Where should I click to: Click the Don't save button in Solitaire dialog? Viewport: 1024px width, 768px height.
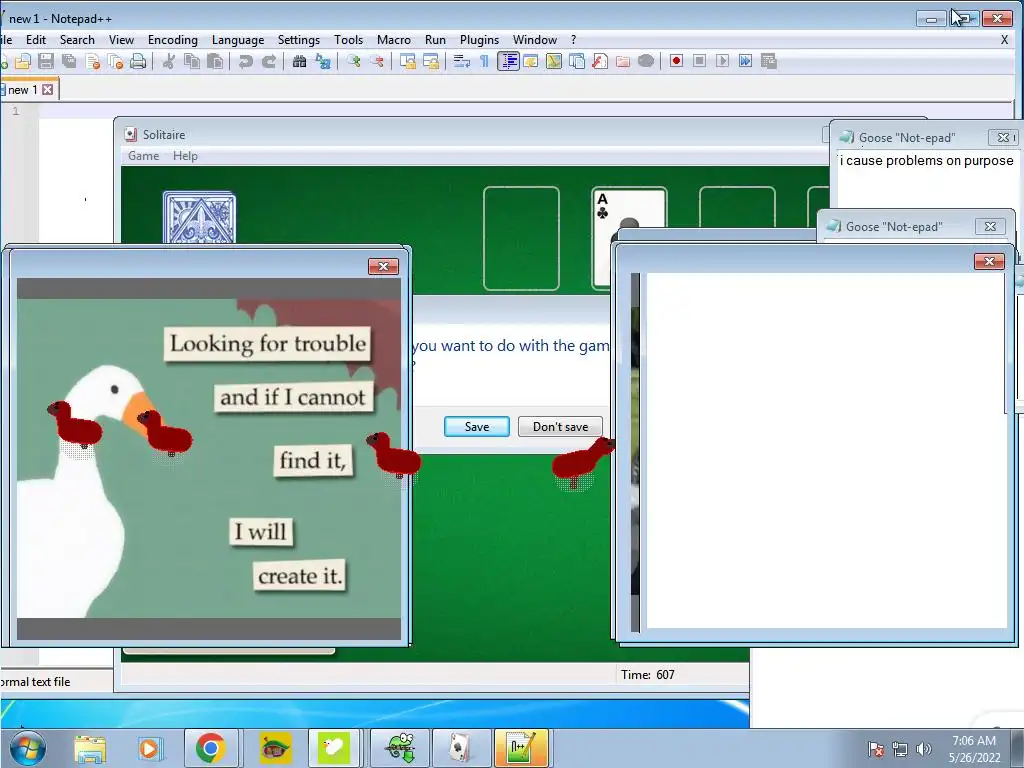[560, 426]
